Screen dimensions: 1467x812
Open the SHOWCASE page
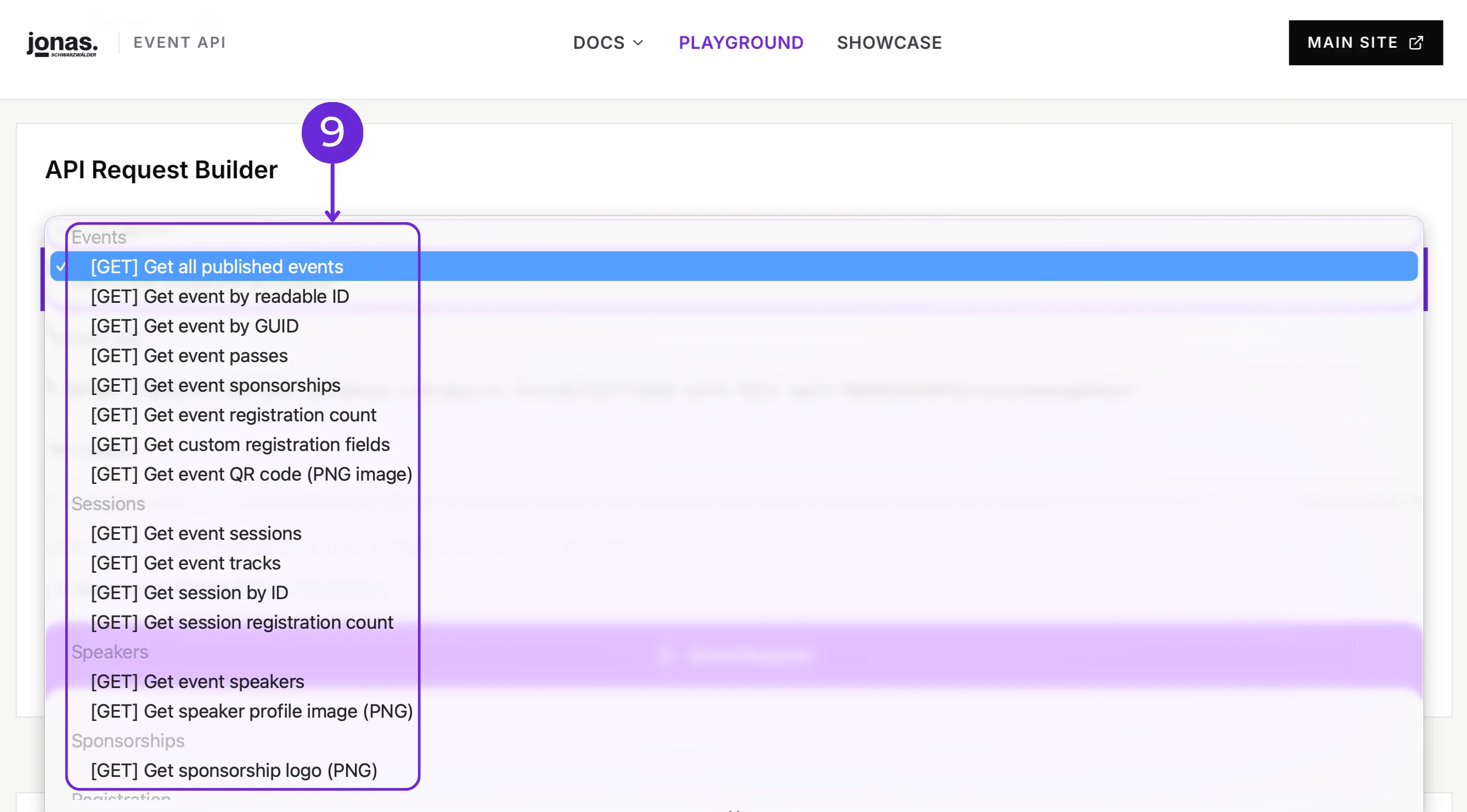click(889, 43)
